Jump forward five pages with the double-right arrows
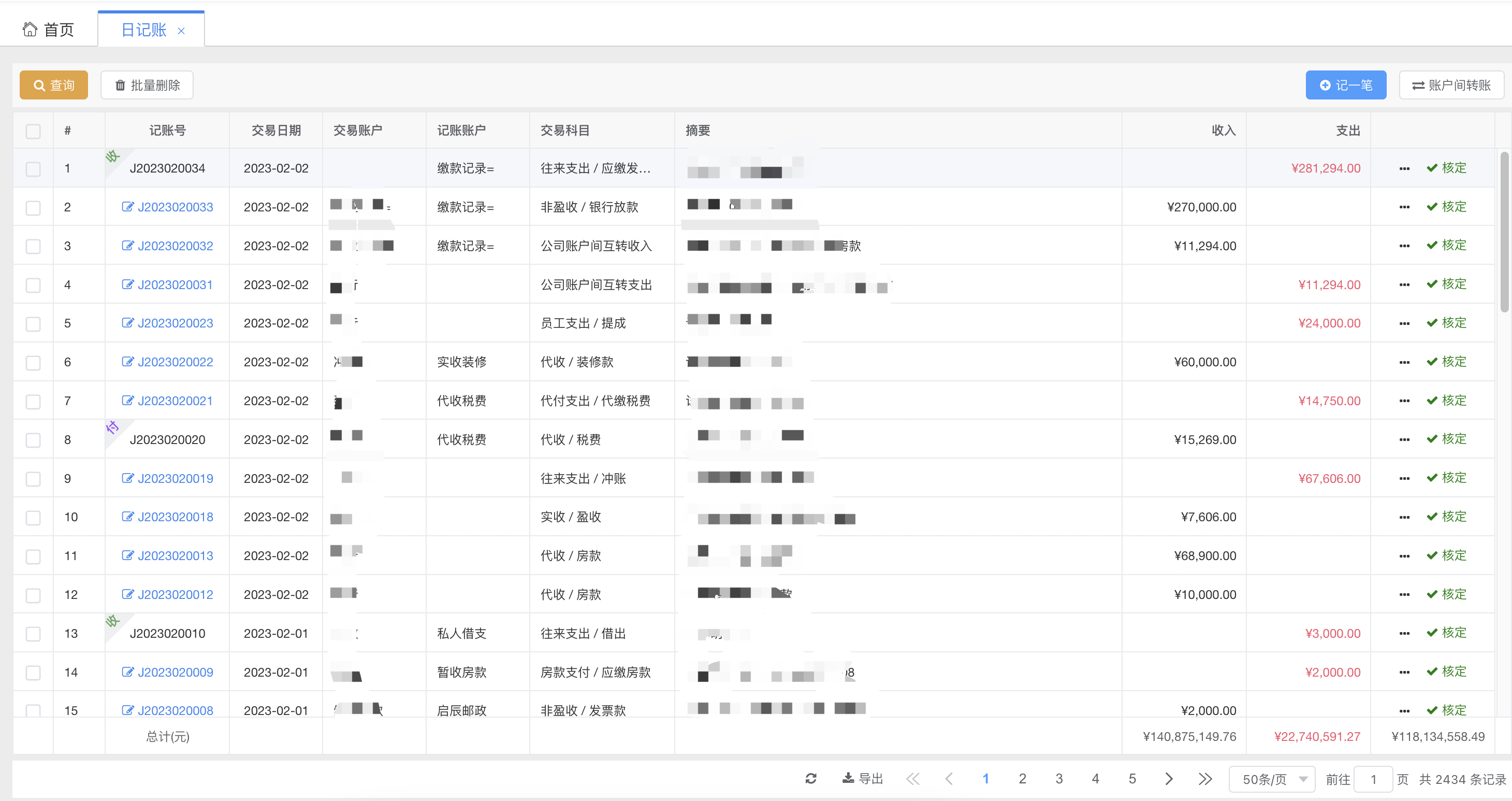Image resolution: width=1512 pixels, height=801 pixels. point(1205,779)
